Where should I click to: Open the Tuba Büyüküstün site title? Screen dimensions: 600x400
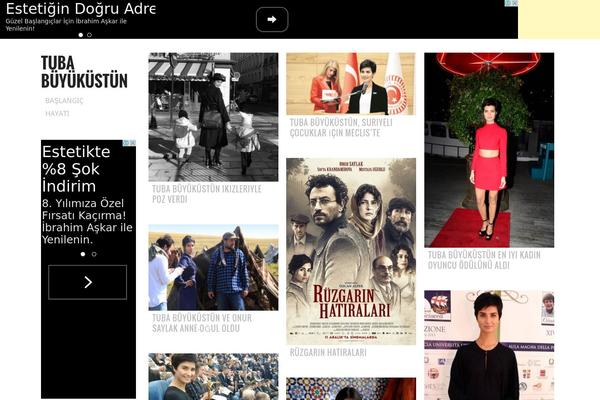coord(84,72)
